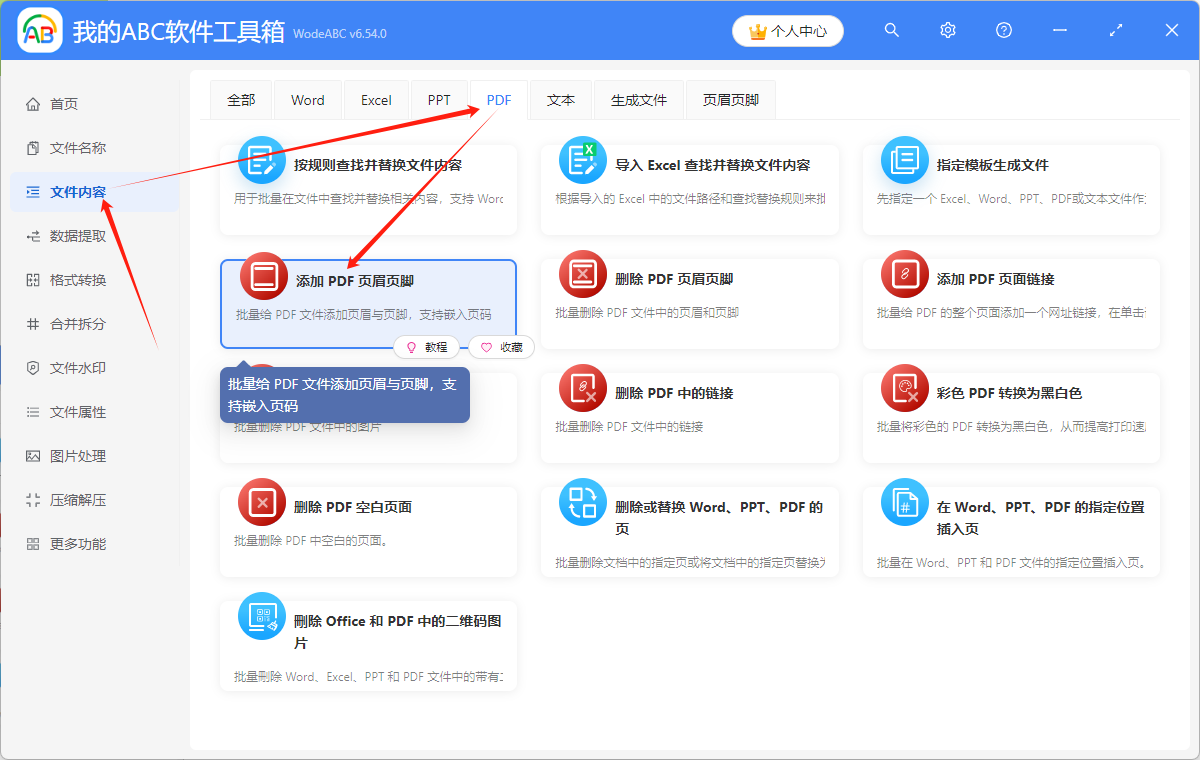Image resolution: width=1200 pixels, height=760 pixels.
Task: Open the 导入 Excel 查找并替换文件内容 icon
Action: pyautogui.click(x=583, y=159)
